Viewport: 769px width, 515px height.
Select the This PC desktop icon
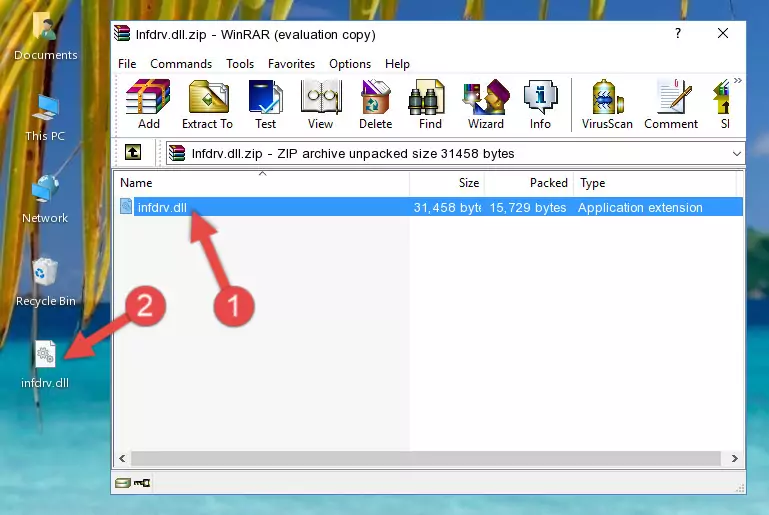[45, 118]
